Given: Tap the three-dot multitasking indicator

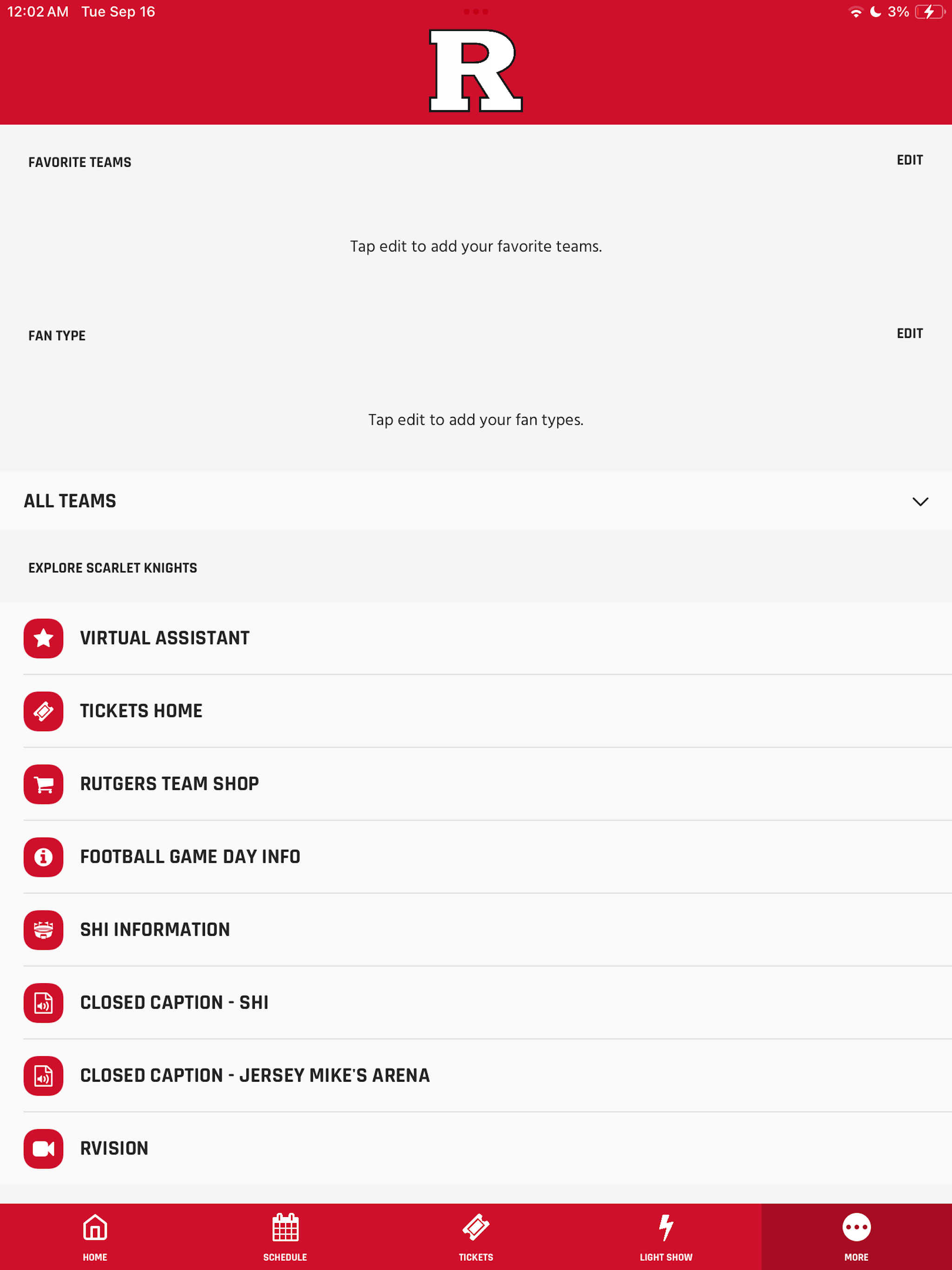Looking at the screenshot, I should coord(476,12).
